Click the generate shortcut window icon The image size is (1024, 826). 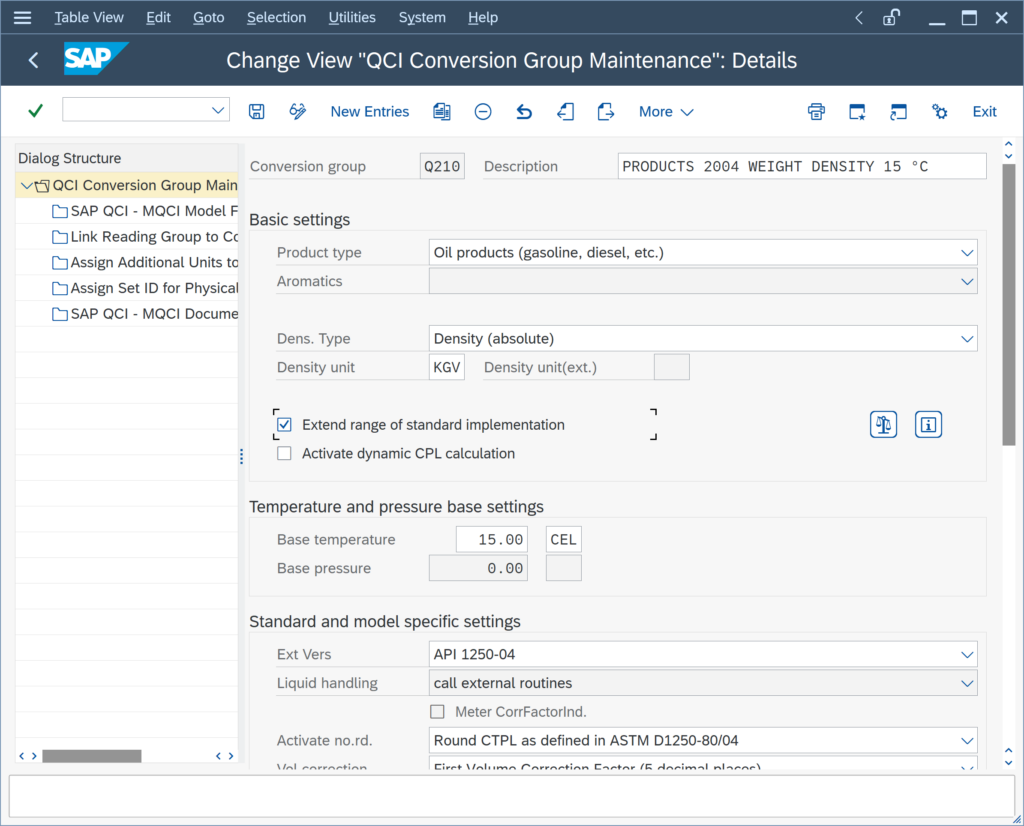(x=899, y=112)
